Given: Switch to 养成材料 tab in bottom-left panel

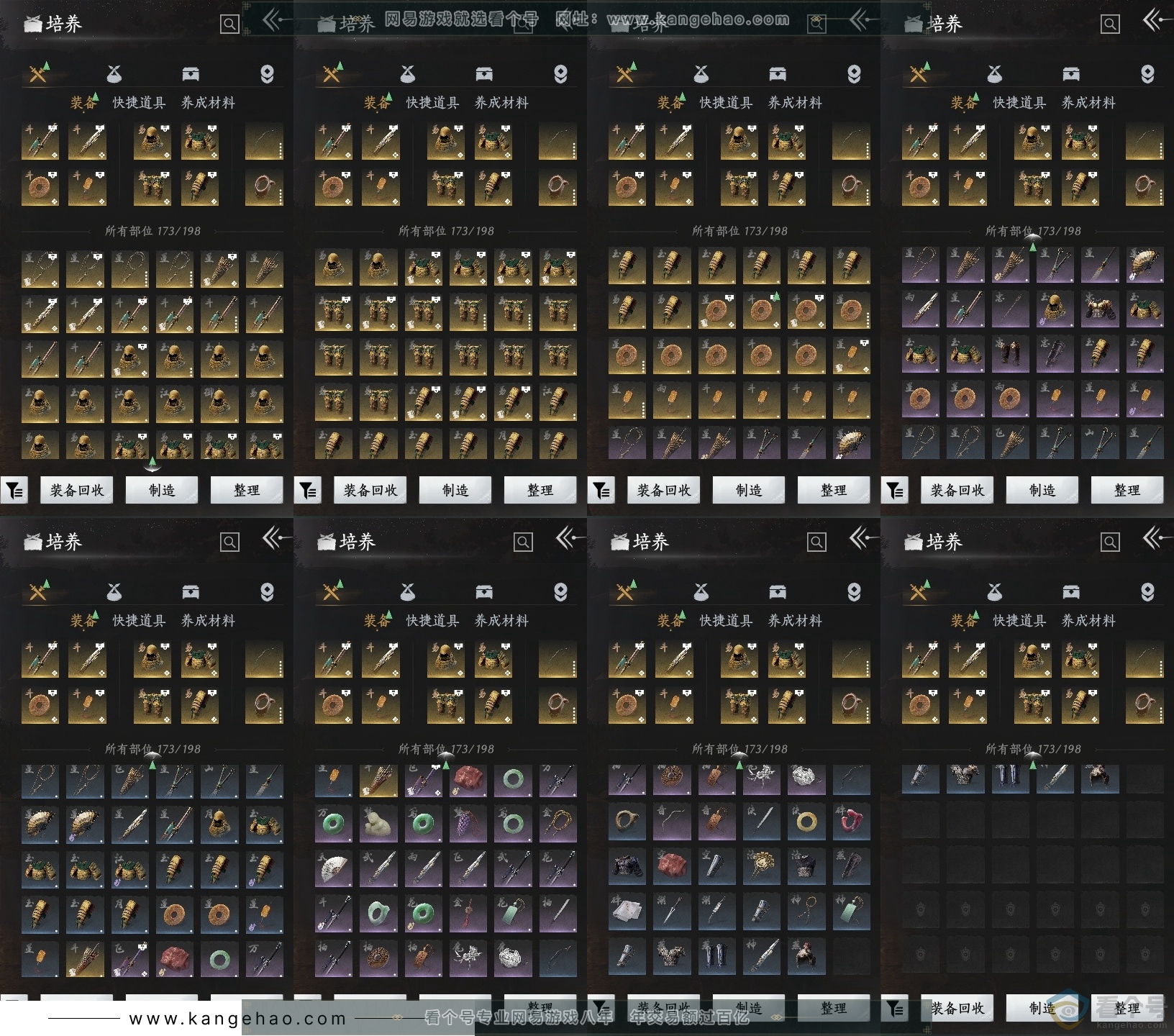Looking at the screenshot, I should (x=208, y=620).
